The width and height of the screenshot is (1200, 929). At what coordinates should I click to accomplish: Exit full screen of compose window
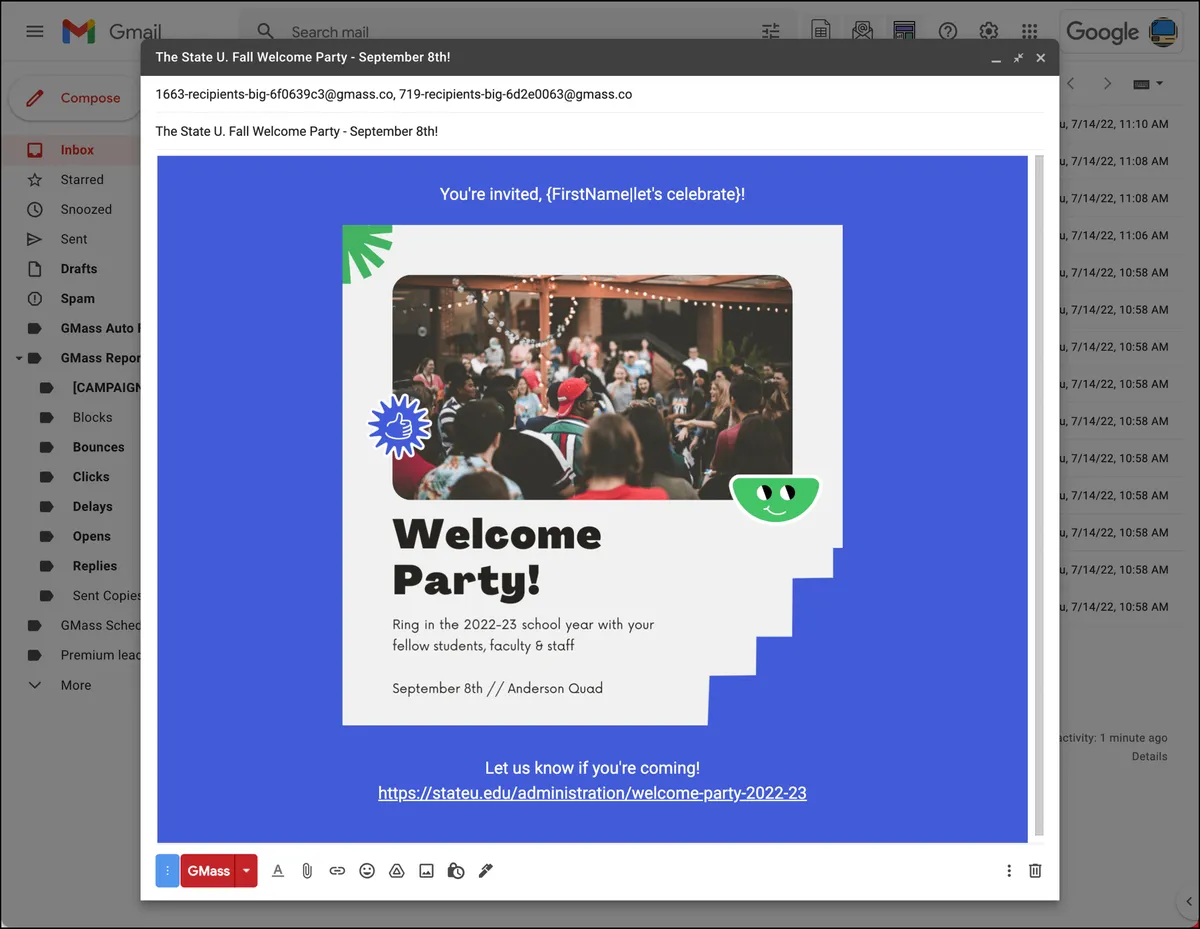point(1018,58)
